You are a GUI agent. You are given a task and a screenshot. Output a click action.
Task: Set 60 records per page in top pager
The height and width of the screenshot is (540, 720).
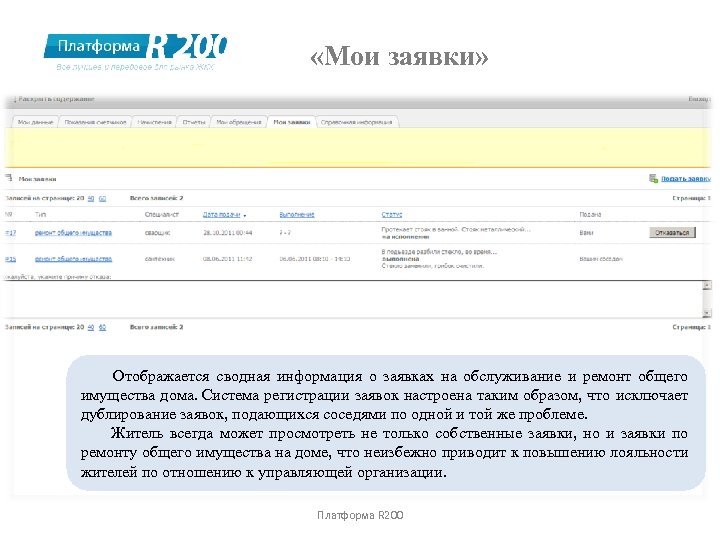click(102, 198)
